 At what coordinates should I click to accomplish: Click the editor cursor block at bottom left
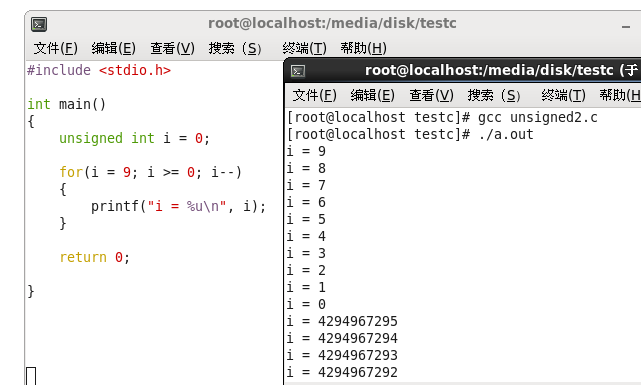point(31,376)
